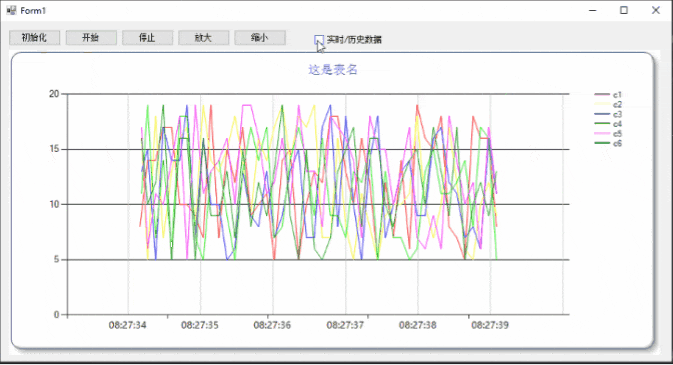Stop the chart with 停止 button

(147, 38)
